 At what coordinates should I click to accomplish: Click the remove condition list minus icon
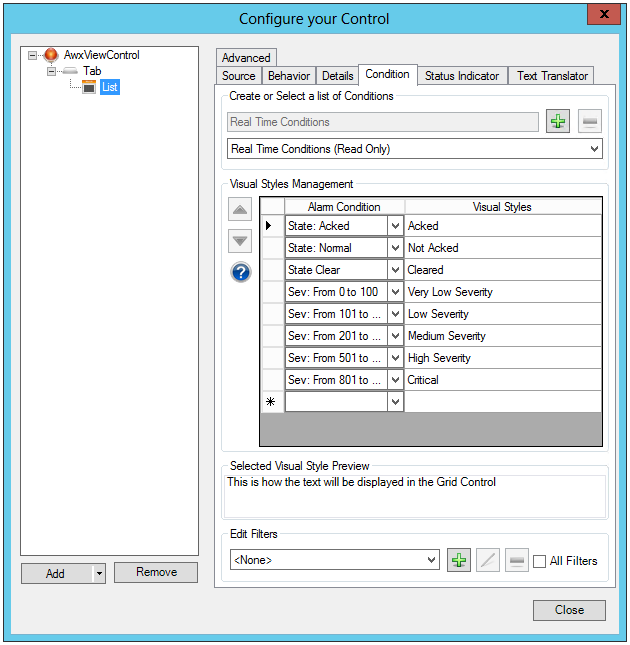pyautogui.click(x=590, y=122)
